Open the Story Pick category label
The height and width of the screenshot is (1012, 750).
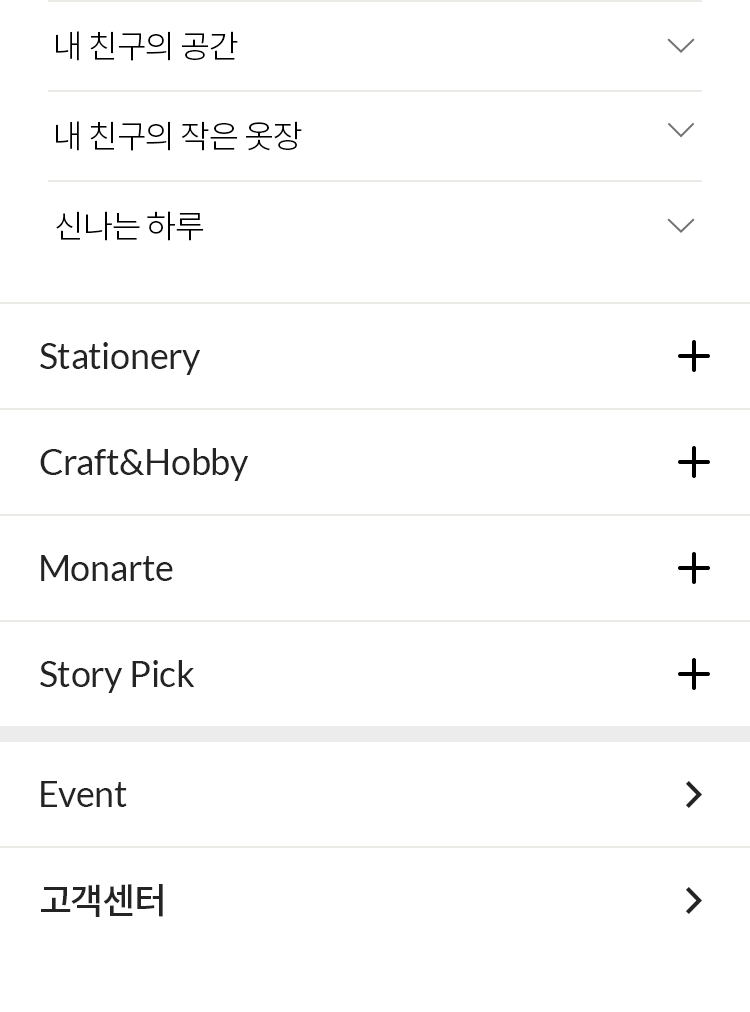coord(116,674)
